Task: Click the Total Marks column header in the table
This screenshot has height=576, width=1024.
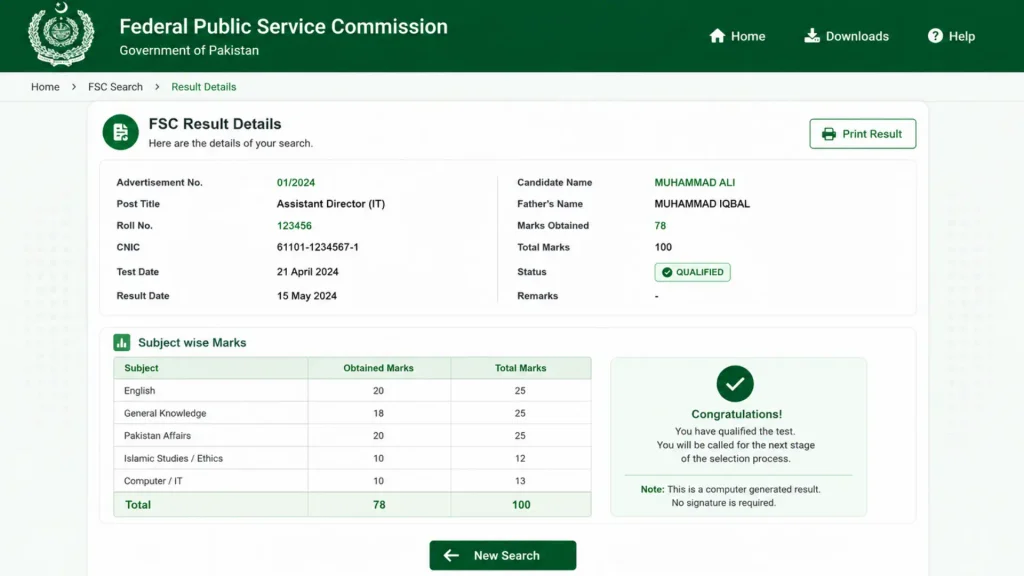Action: (x=520, y=368)
